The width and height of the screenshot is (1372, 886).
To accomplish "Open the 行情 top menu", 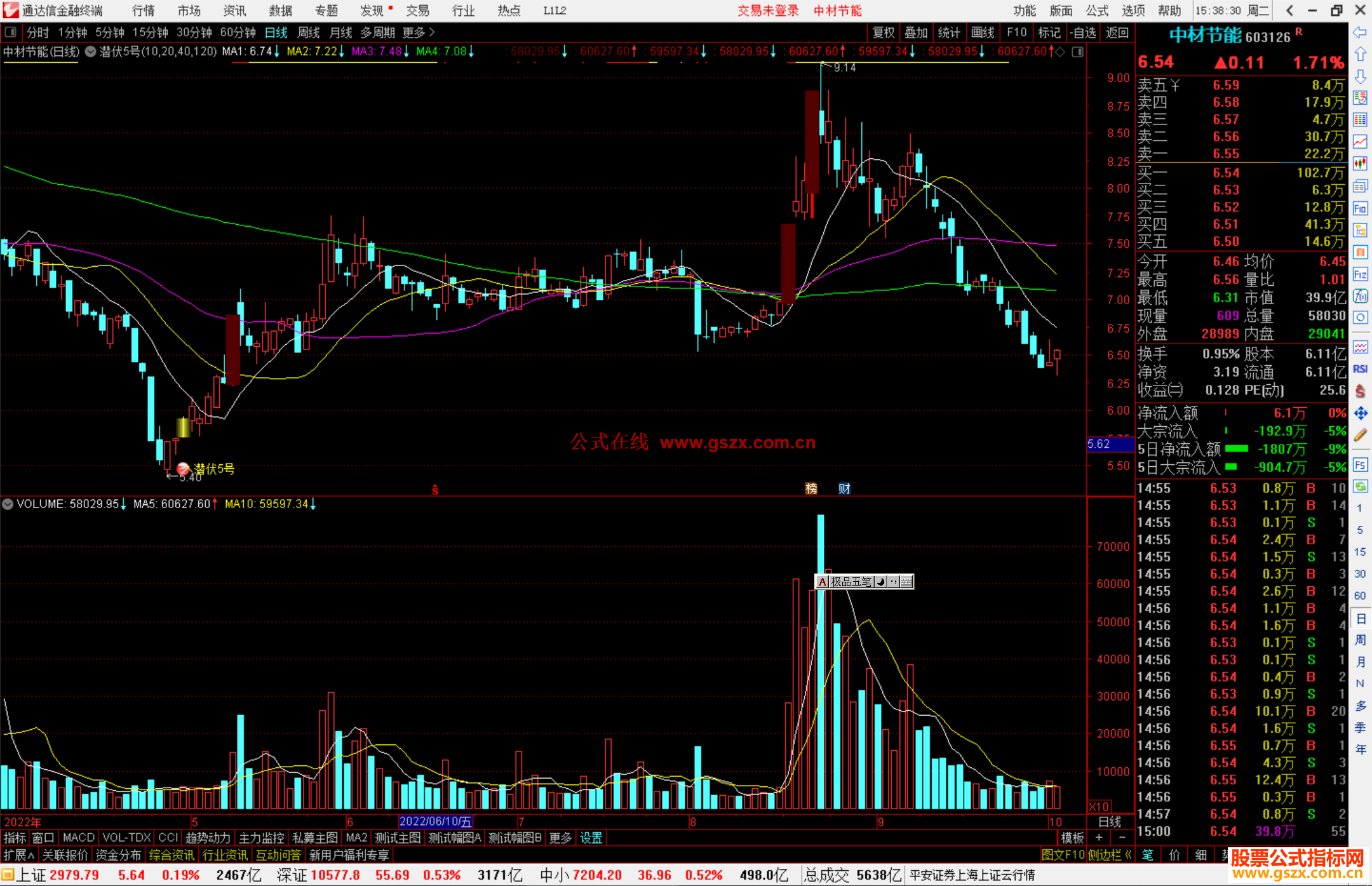I will click(144, 11).
